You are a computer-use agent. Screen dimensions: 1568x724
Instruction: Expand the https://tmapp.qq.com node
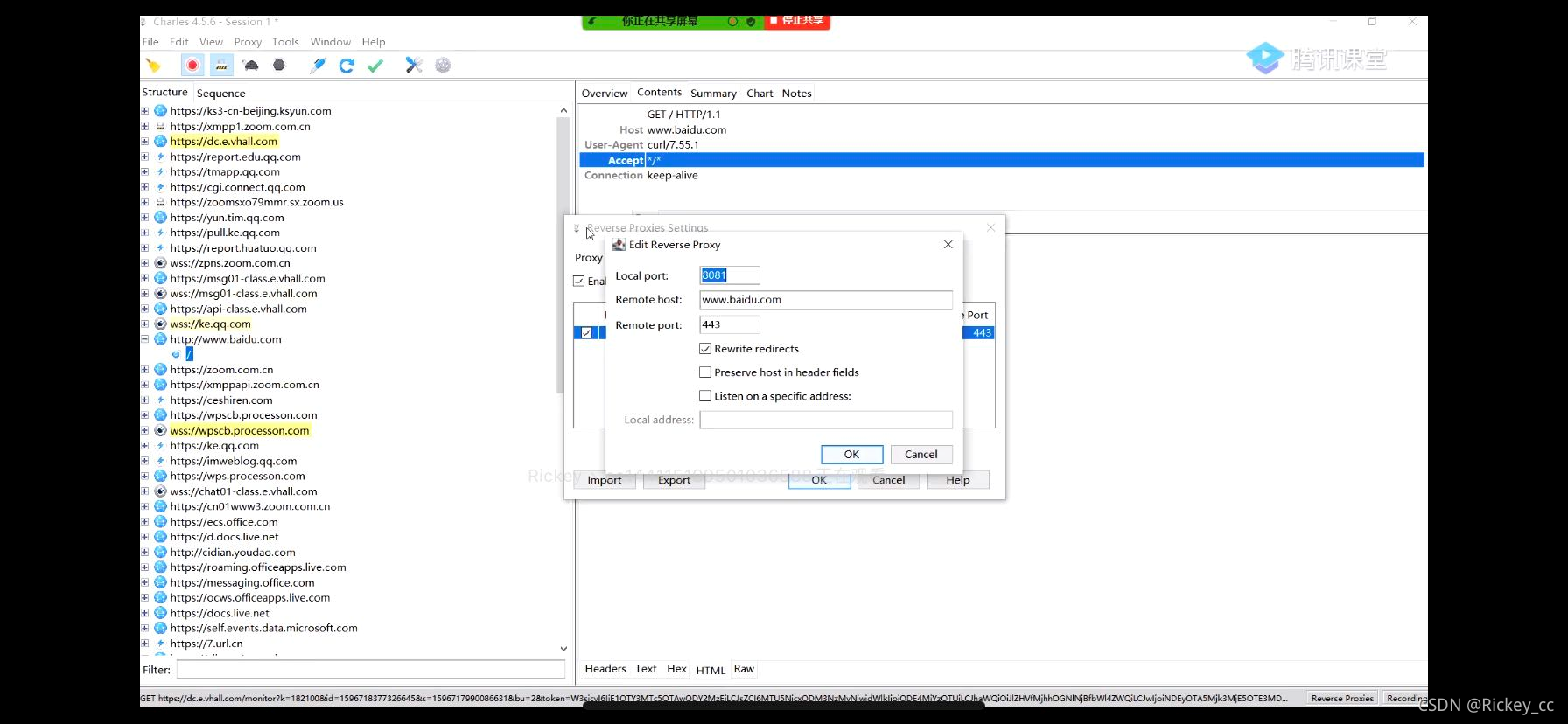coord(145,172)
